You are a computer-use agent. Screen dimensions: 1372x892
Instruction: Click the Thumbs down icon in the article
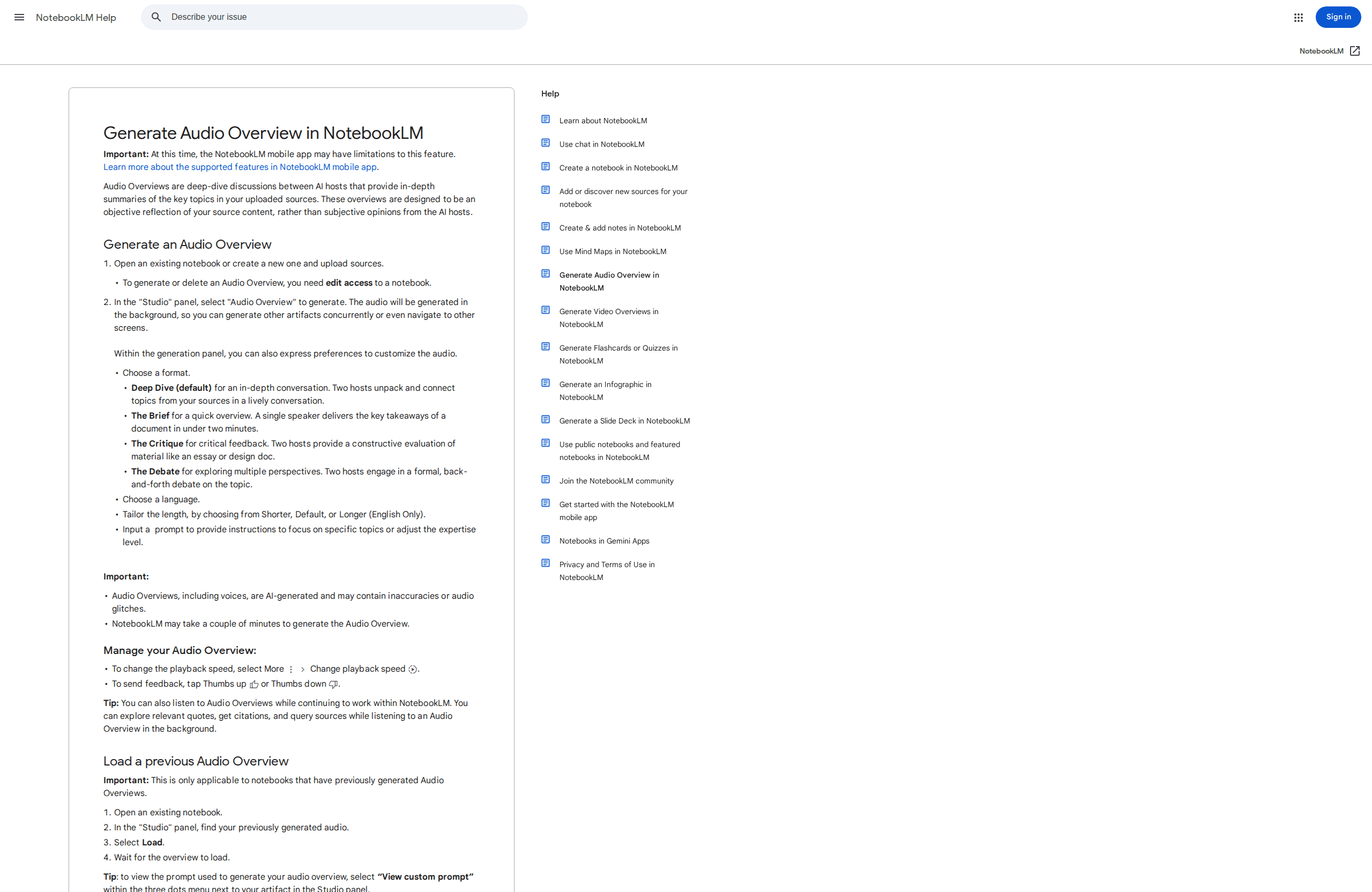coord(333,685)
